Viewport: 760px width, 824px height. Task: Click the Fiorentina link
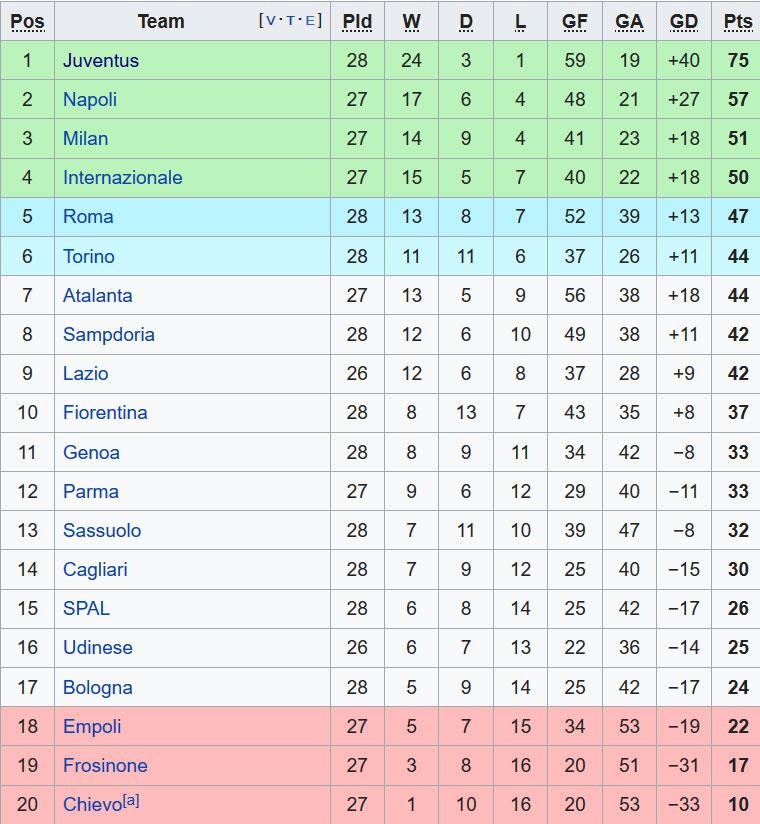(104, 412)
